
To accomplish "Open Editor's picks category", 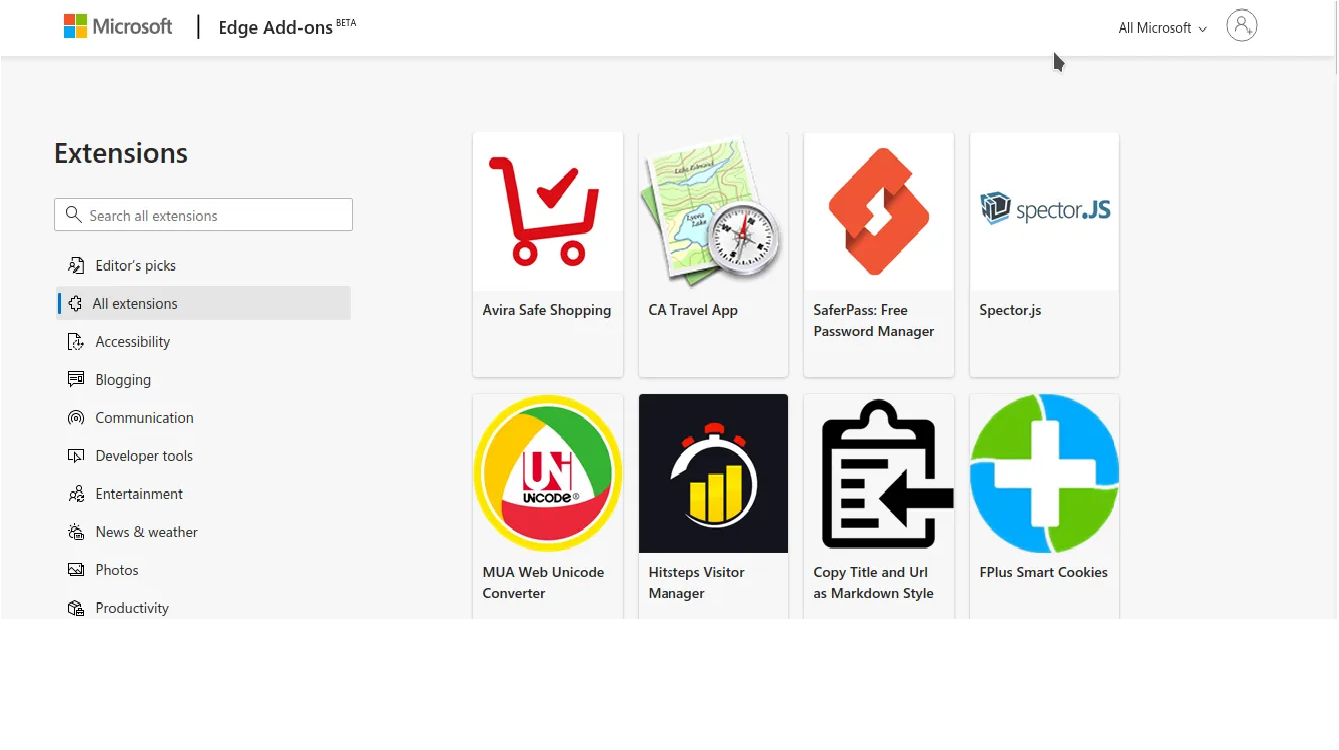I will [x=135, y=266].
